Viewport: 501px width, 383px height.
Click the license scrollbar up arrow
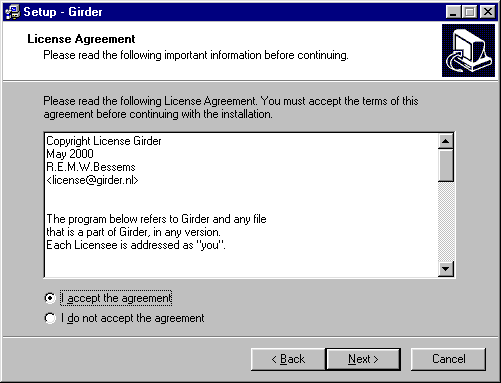(446, 141)
